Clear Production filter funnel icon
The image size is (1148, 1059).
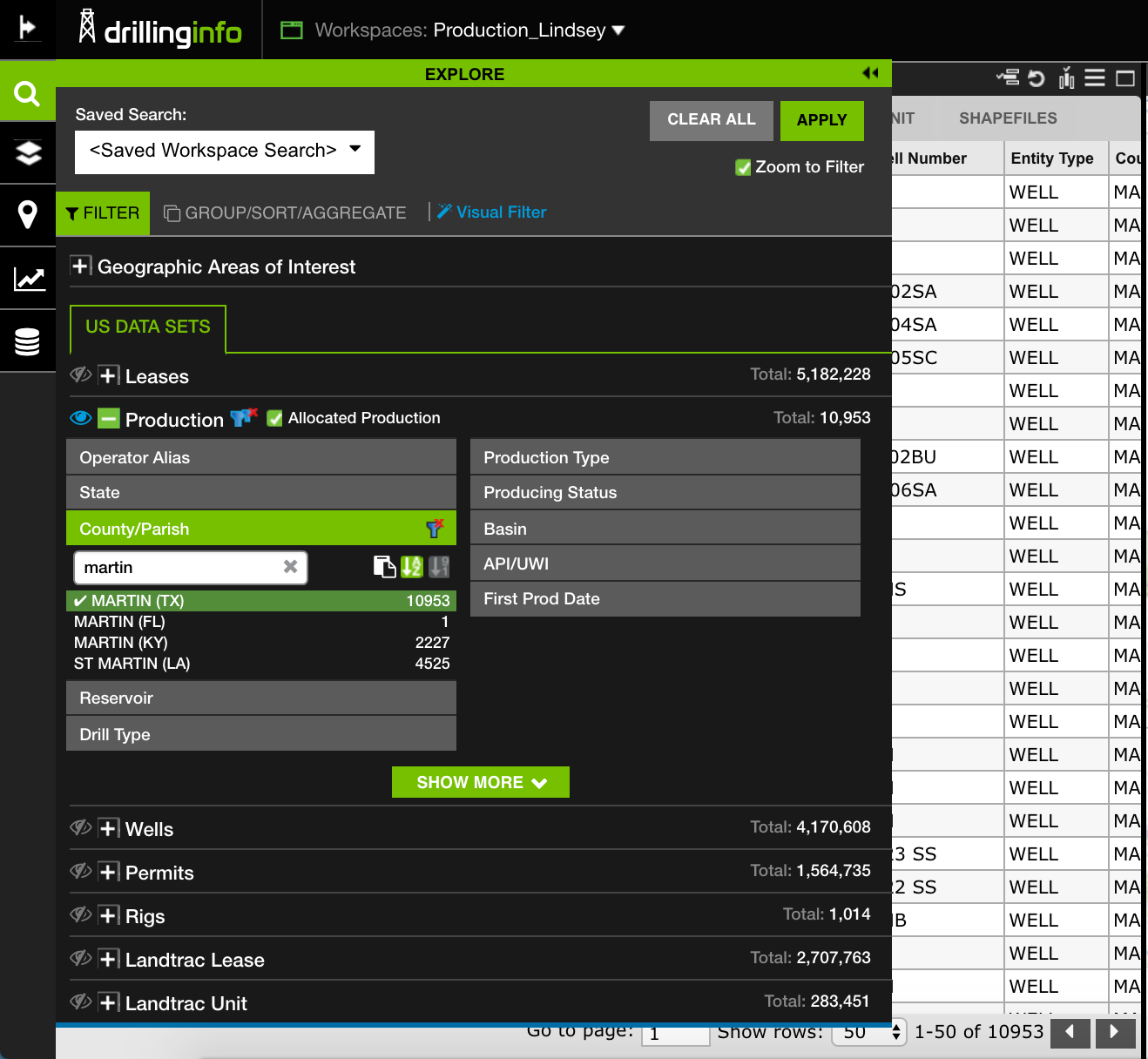coord(244,418)
